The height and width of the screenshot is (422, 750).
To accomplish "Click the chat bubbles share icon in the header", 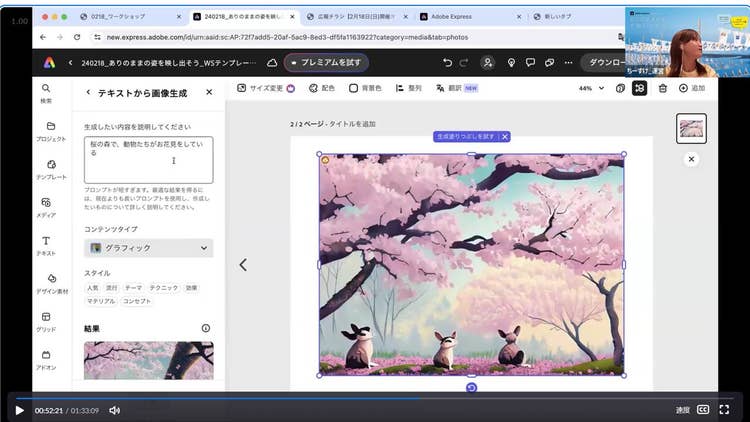I will [x=550, y=63].
